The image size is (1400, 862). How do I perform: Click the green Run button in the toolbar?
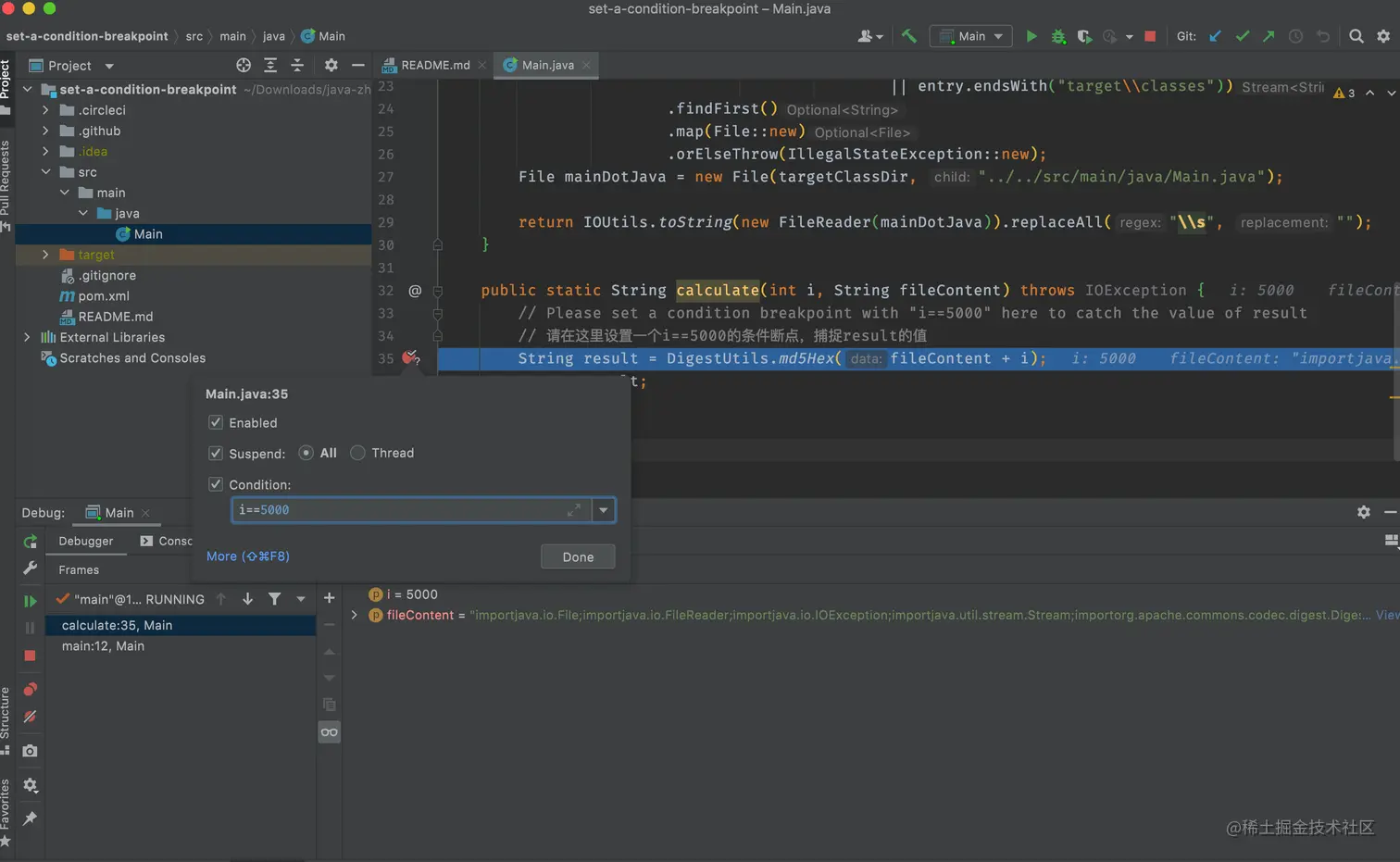[1031, 36]
